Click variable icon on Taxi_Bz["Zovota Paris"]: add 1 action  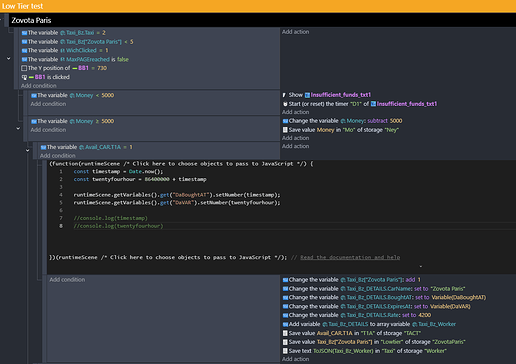tap(285, 280)
